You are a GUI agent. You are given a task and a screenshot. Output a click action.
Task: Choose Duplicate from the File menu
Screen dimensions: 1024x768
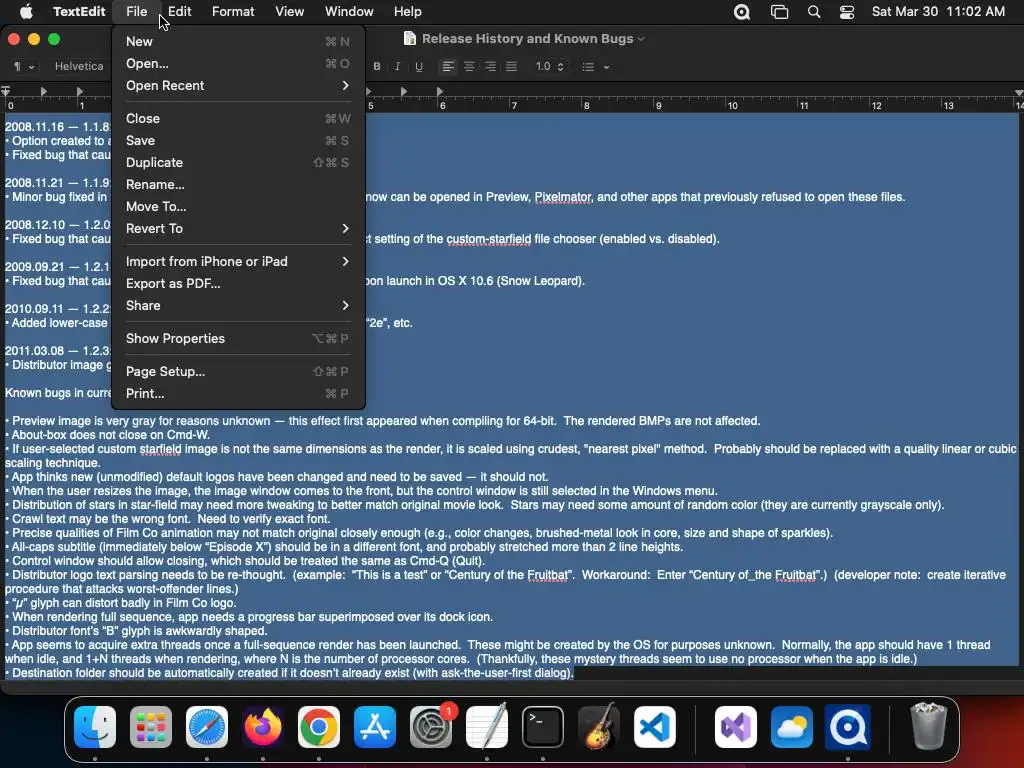click(x=238, y=163)
